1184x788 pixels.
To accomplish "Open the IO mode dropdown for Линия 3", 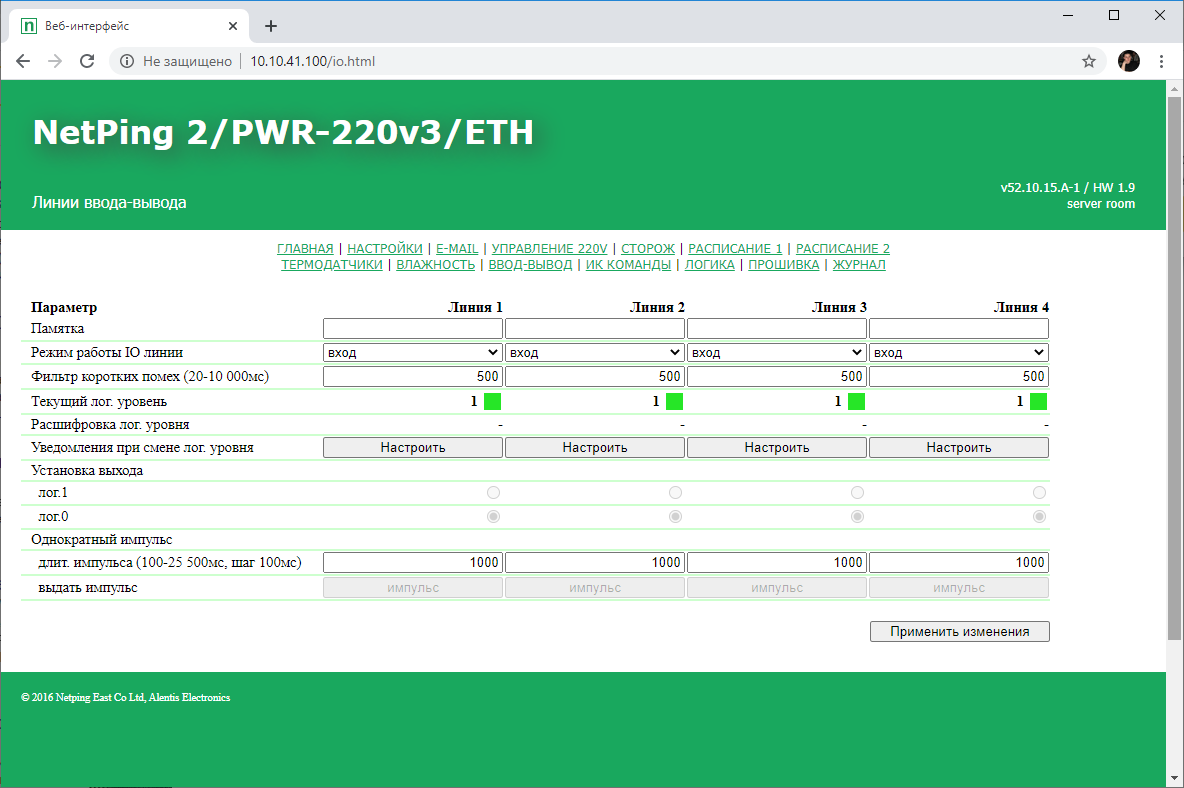I will (777, 352).
